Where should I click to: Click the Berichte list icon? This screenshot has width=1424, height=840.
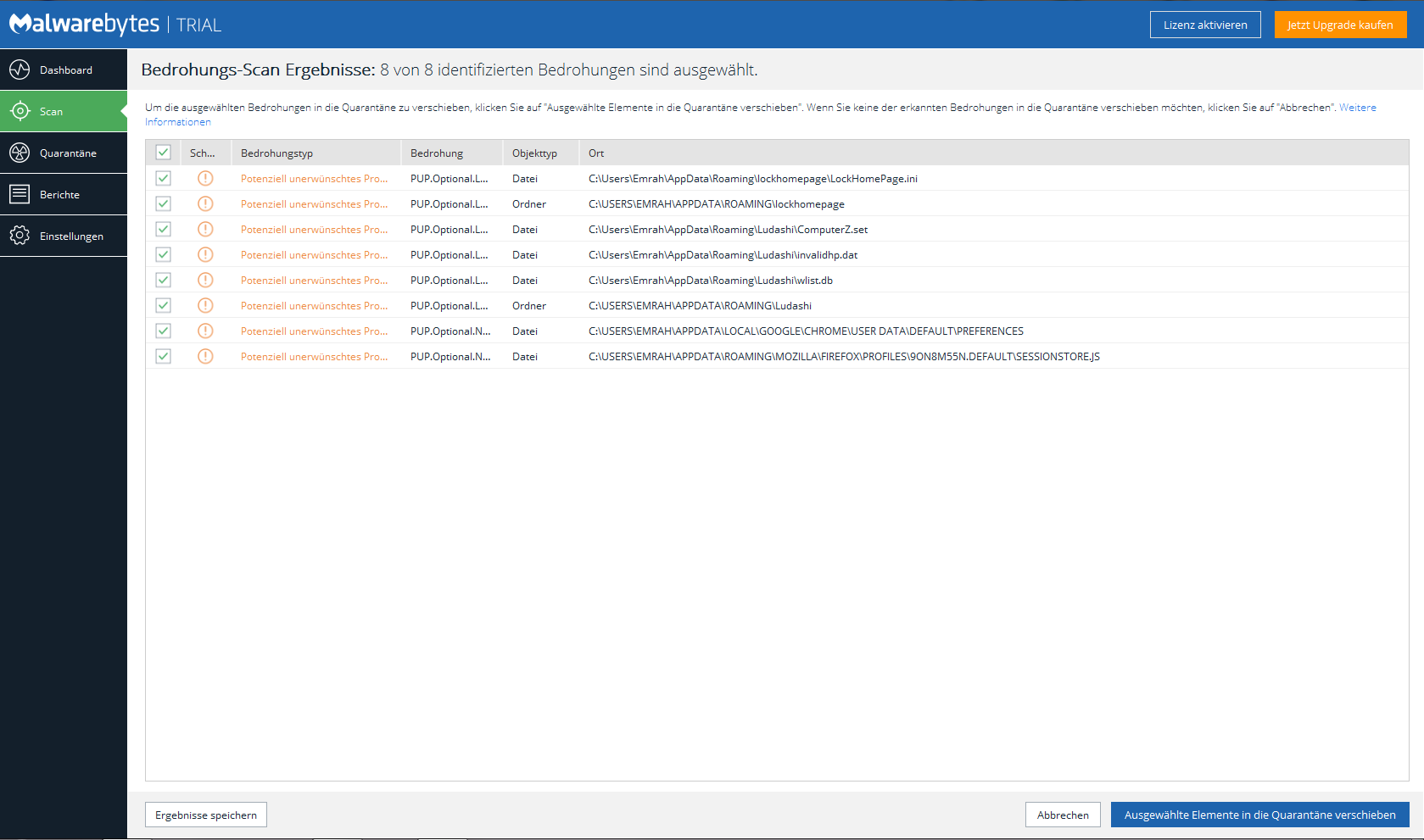[20, 194]
